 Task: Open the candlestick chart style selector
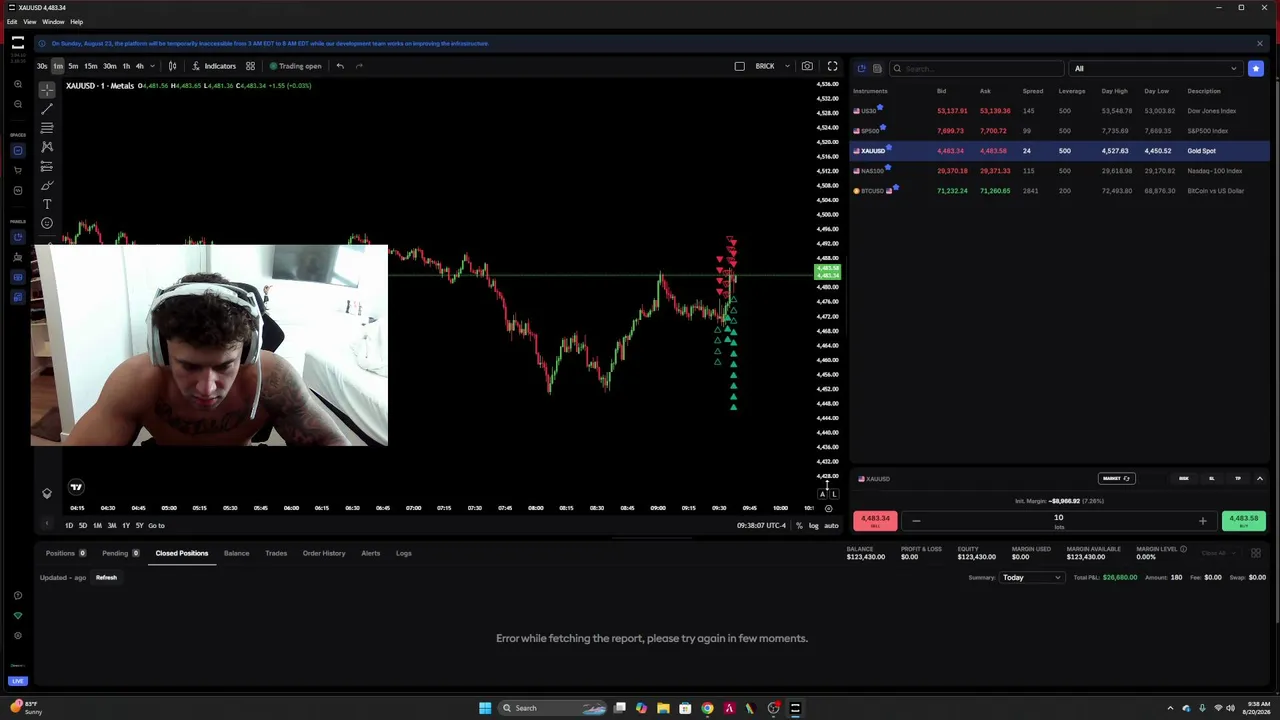pyautogui.click(x=172, y=66)
